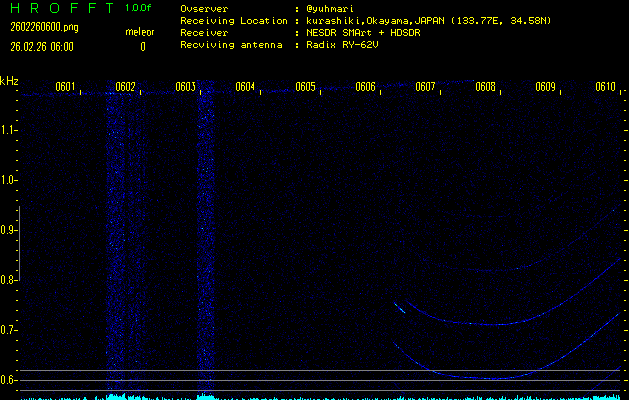
Task: Click the 0610 time marker
Action: [605, 87]
